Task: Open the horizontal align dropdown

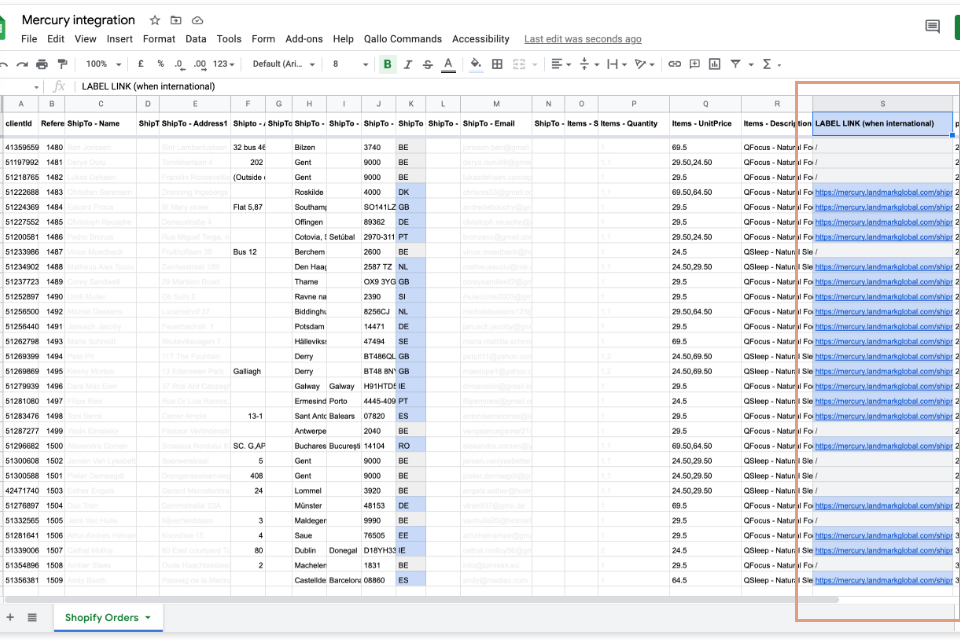Action: pos(561,64)
